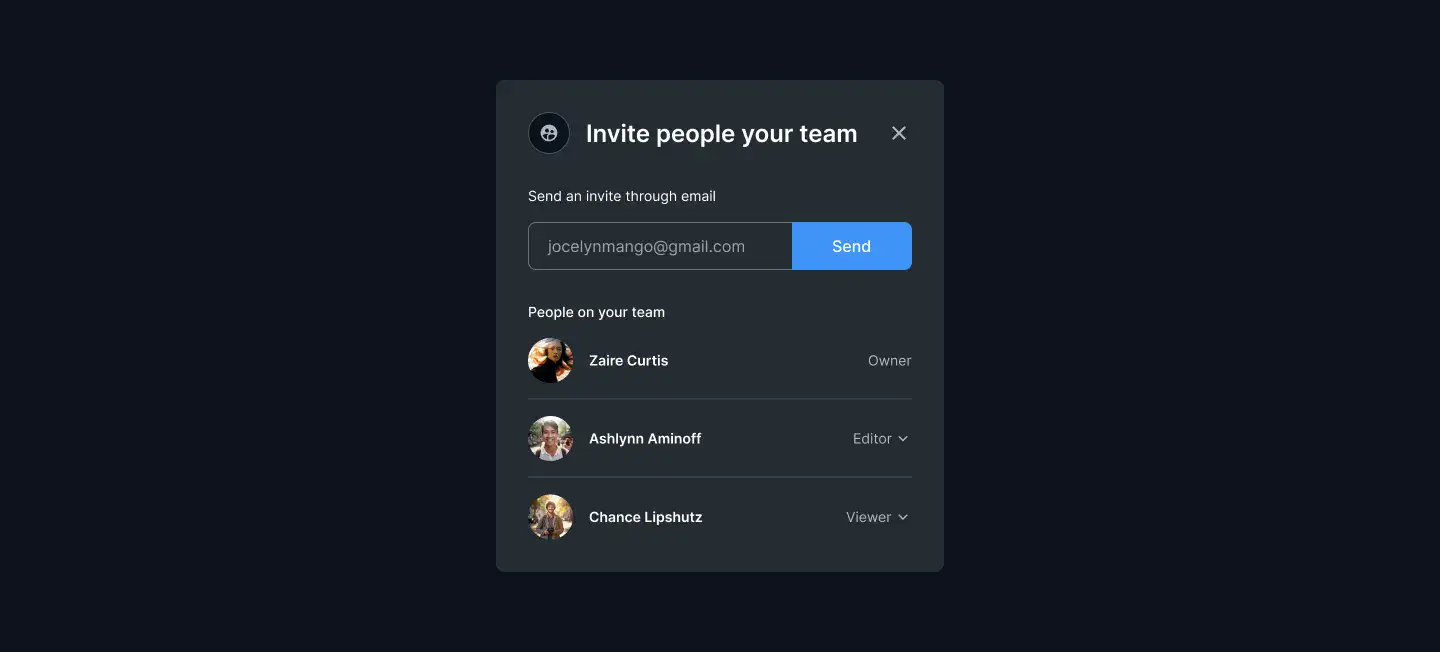Click the Owner role label
The height and width of the screenshot is (652, 1440).
click(x=890, y=361)
